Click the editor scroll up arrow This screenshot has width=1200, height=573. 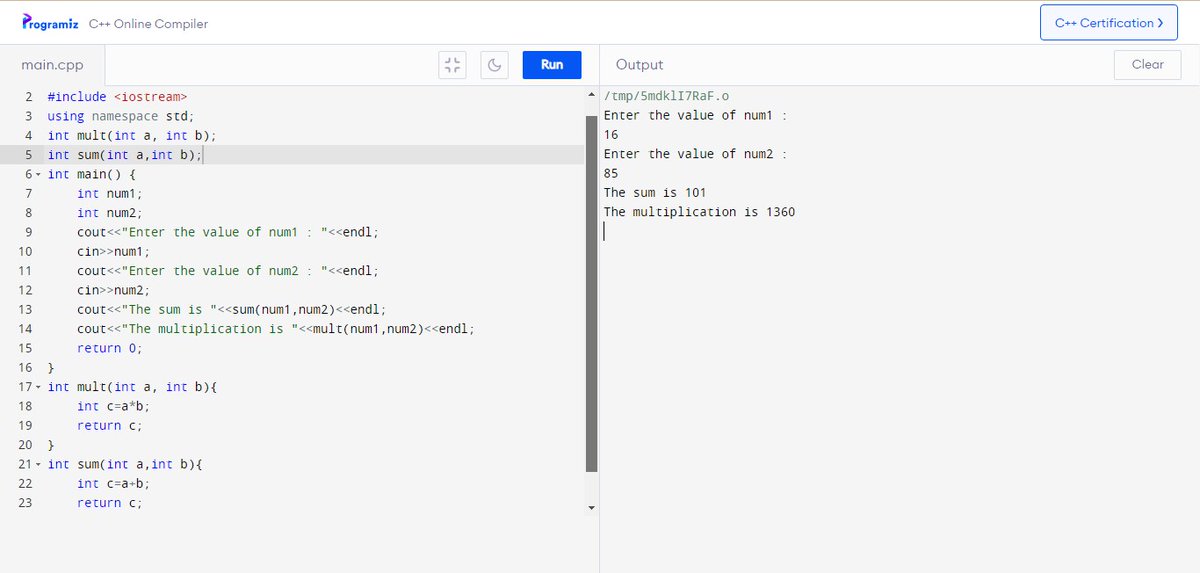point(591,95)
